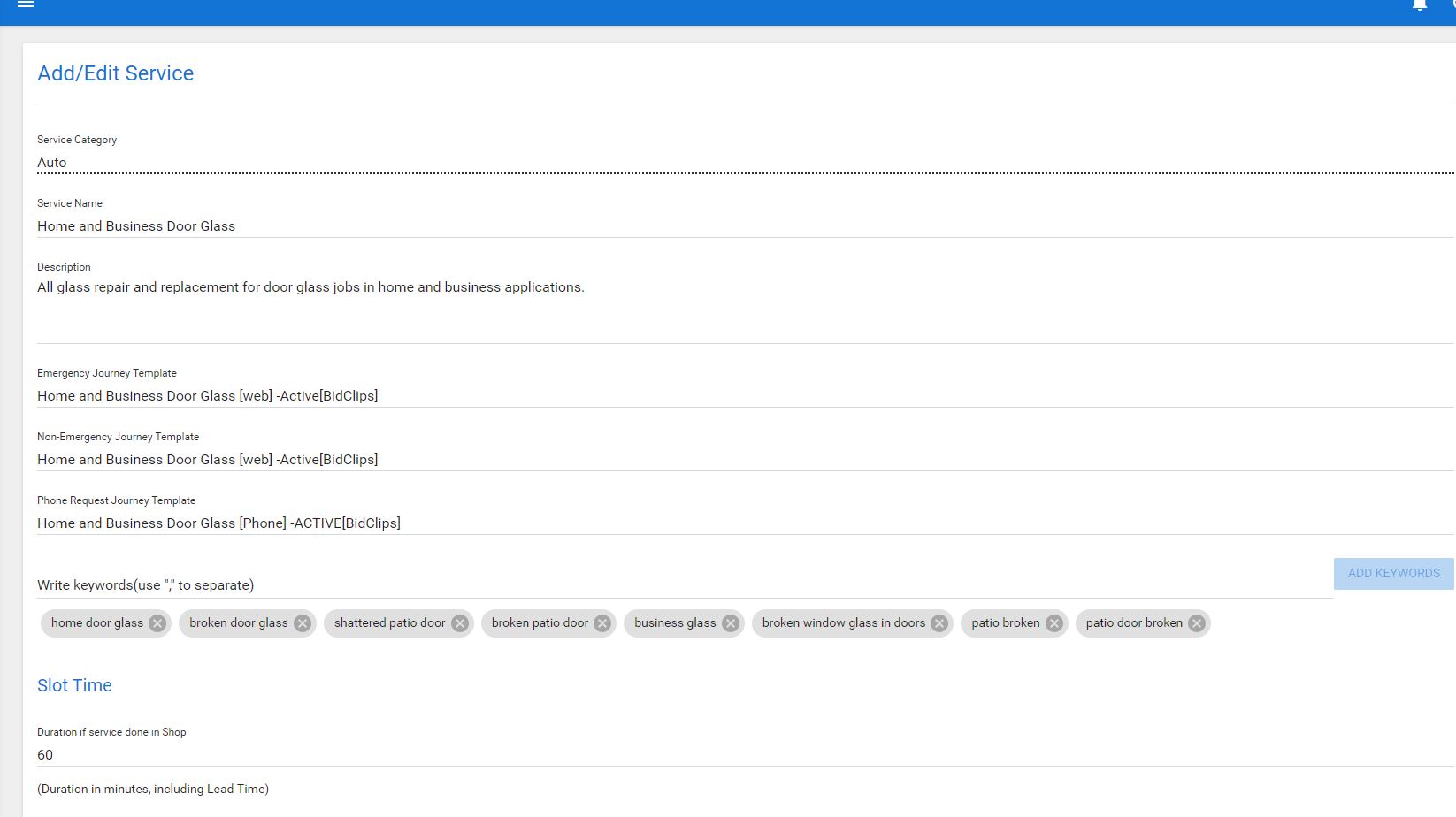Remove the 'shattered patio door' keyword chip
Screen dimensions: 1456x817
(460, 623)
